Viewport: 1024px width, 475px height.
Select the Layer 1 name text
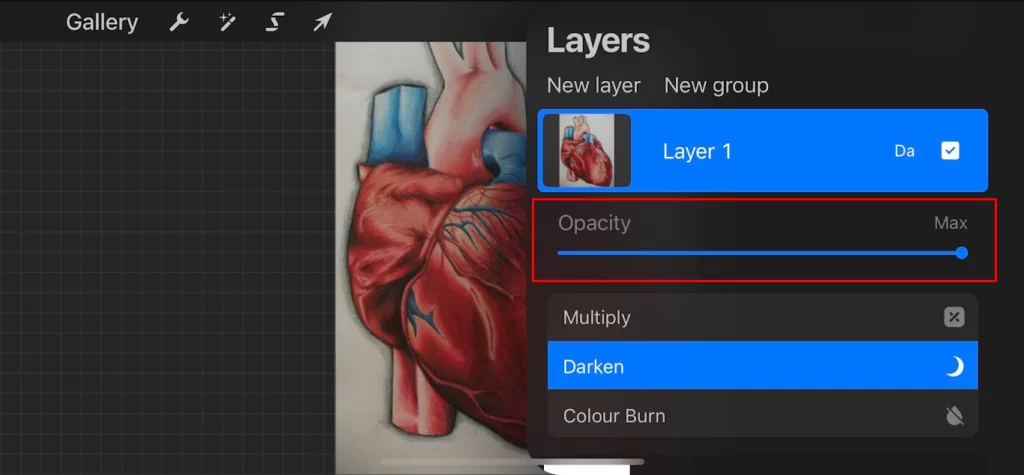pos(697,152)
